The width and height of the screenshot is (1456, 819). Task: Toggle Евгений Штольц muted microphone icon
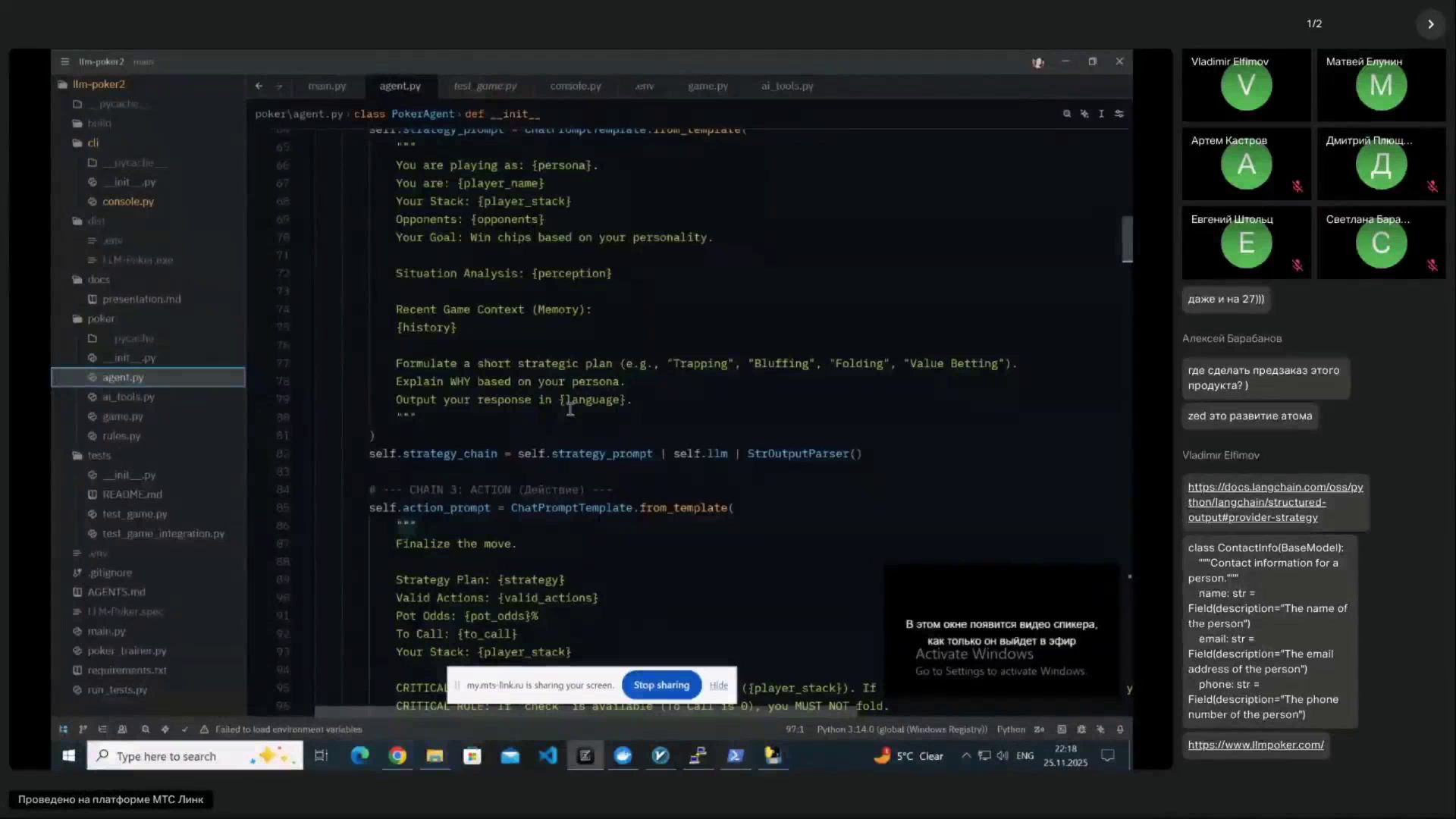click(x=1298, y=265)
